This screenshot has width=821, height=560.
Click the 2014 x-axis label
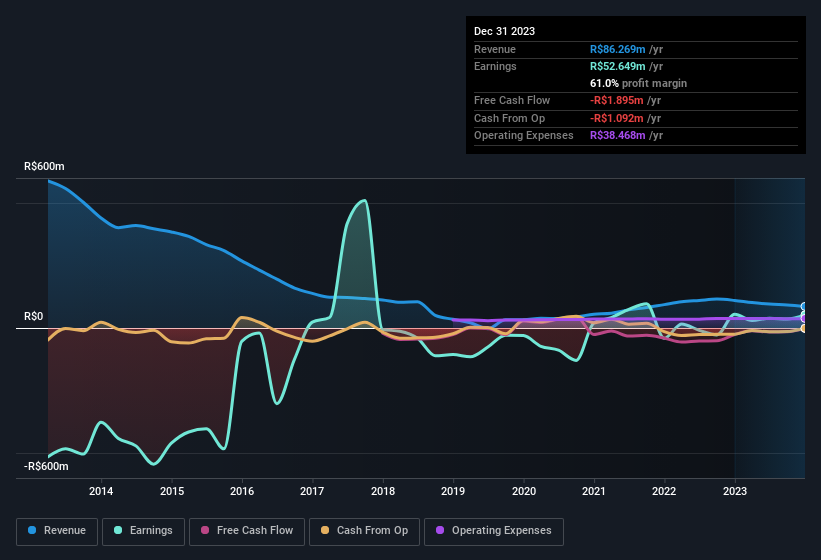(x=101, y=491)
